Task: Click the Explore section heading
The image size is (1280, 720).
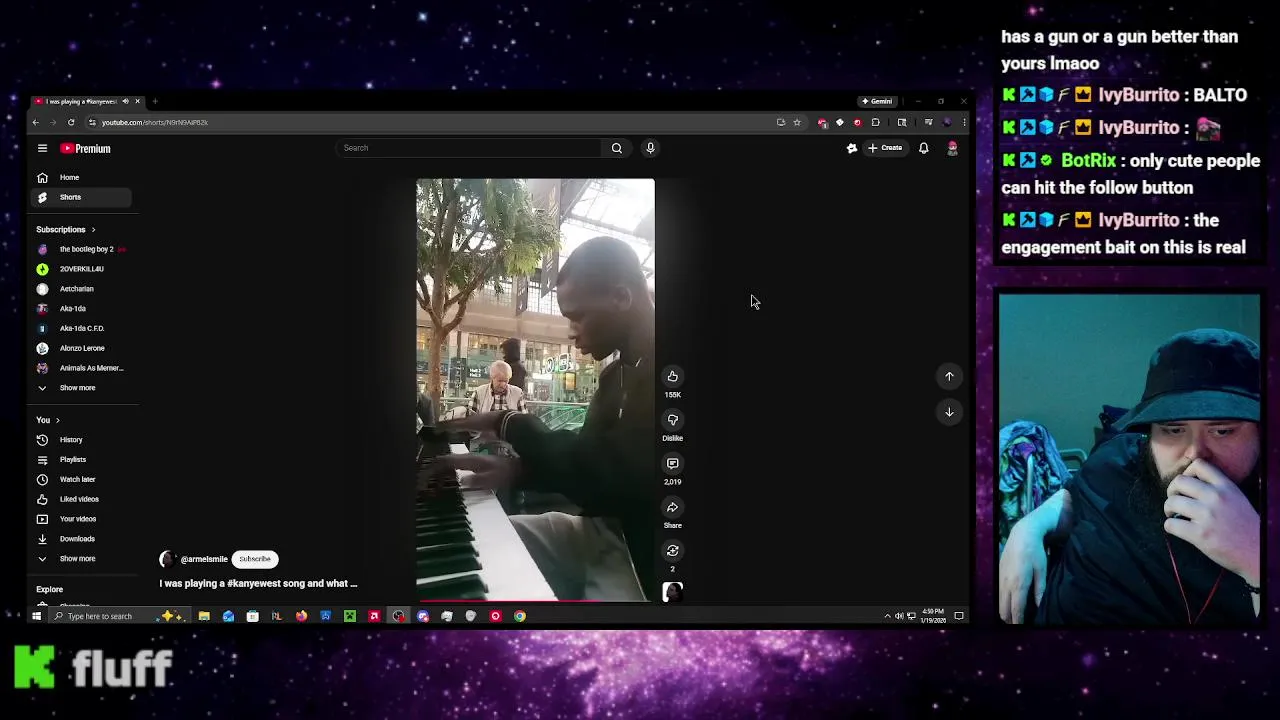Action: [x=49, y=590]
